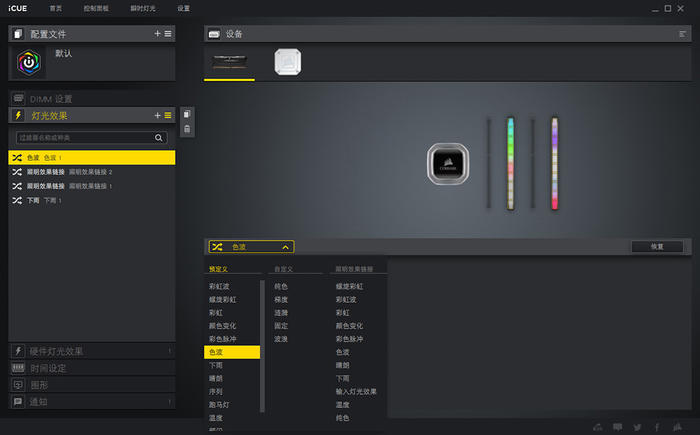This screenshot has height=435, width=700.
Task: Expand the 时间设定 section
Action: click(92, 368)
